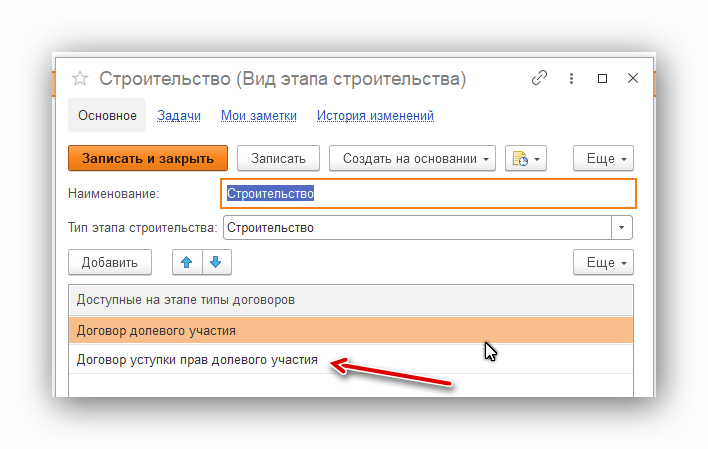Click the Записать button
708x449 pixels.
point(278,158)
